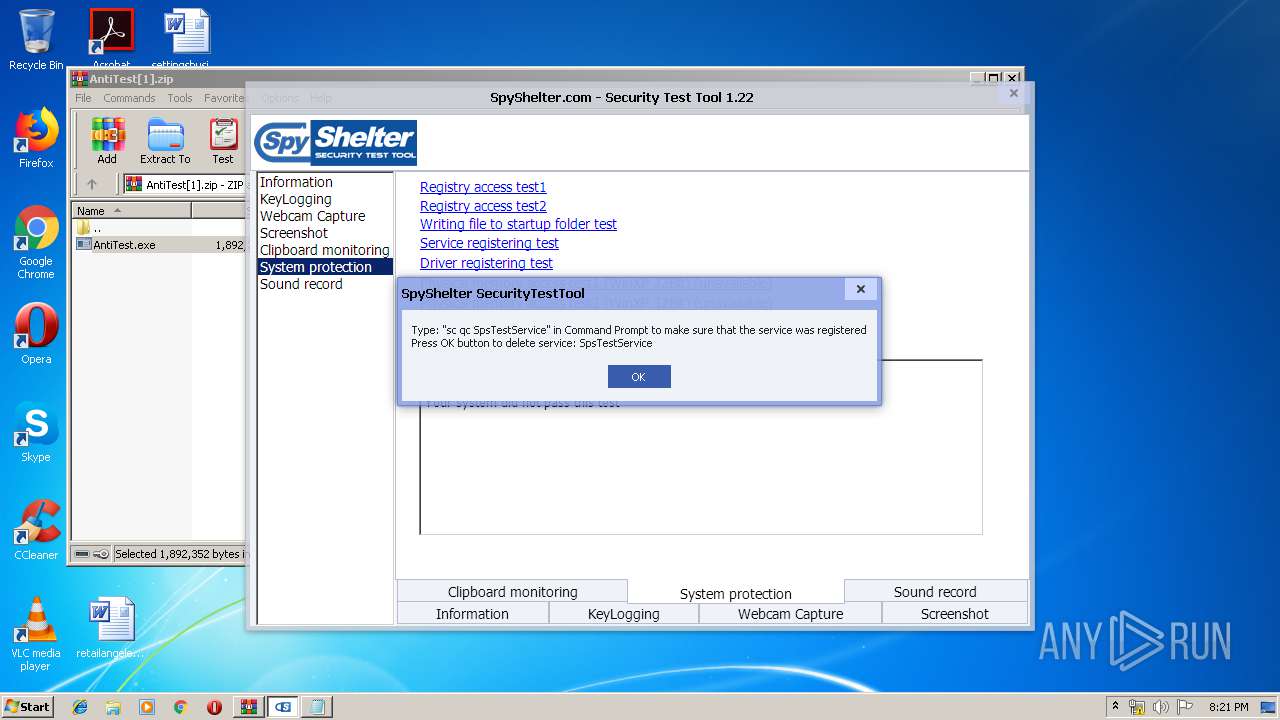Open the Registry access test2 link
The image size is (1280, 720).
pyautogui.click(x=483, y=206)
